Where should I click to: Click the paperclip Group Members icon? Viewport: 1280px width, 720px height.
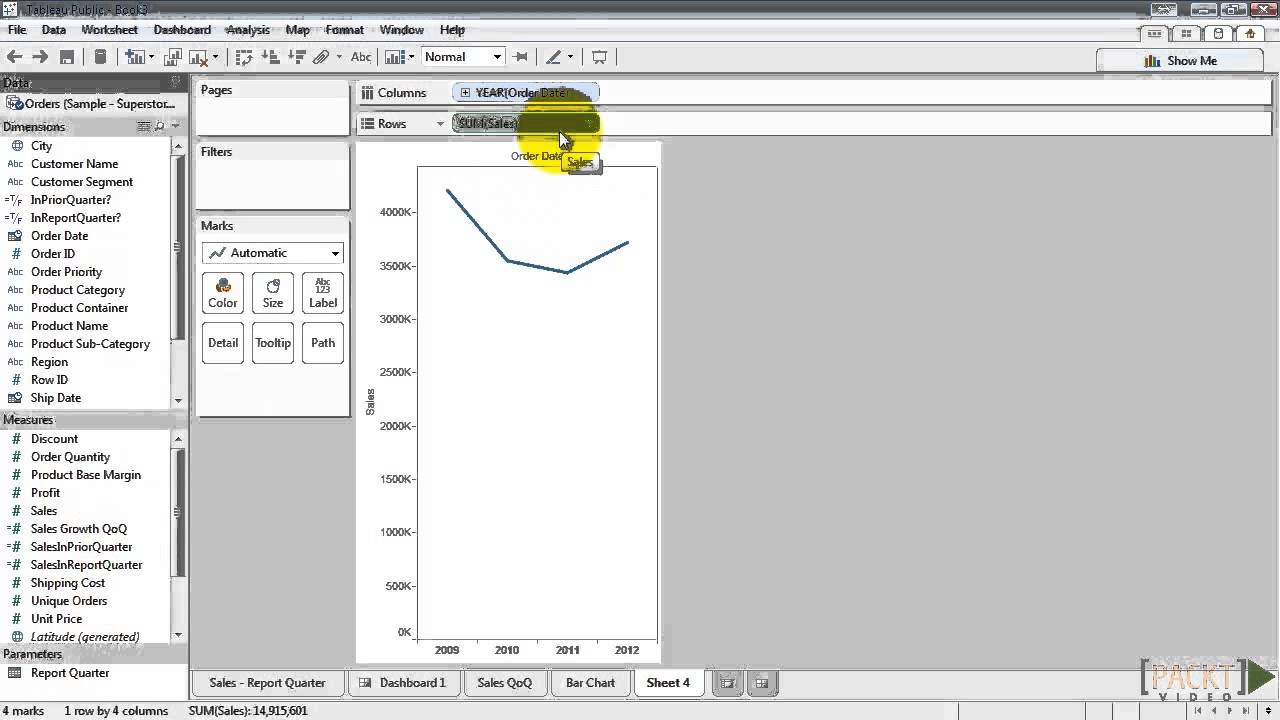322,57
